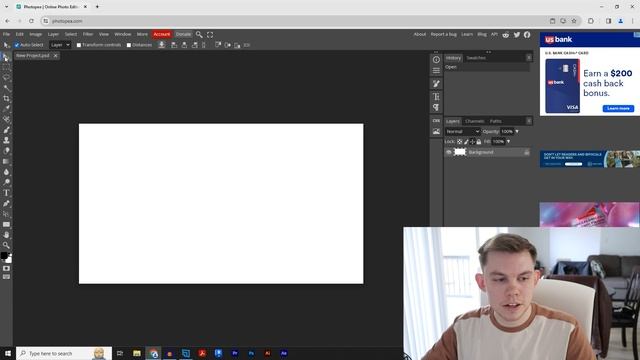Open the CSS panel icon
Viewport: 640px width, 360px height.
(x=436, y=121)
